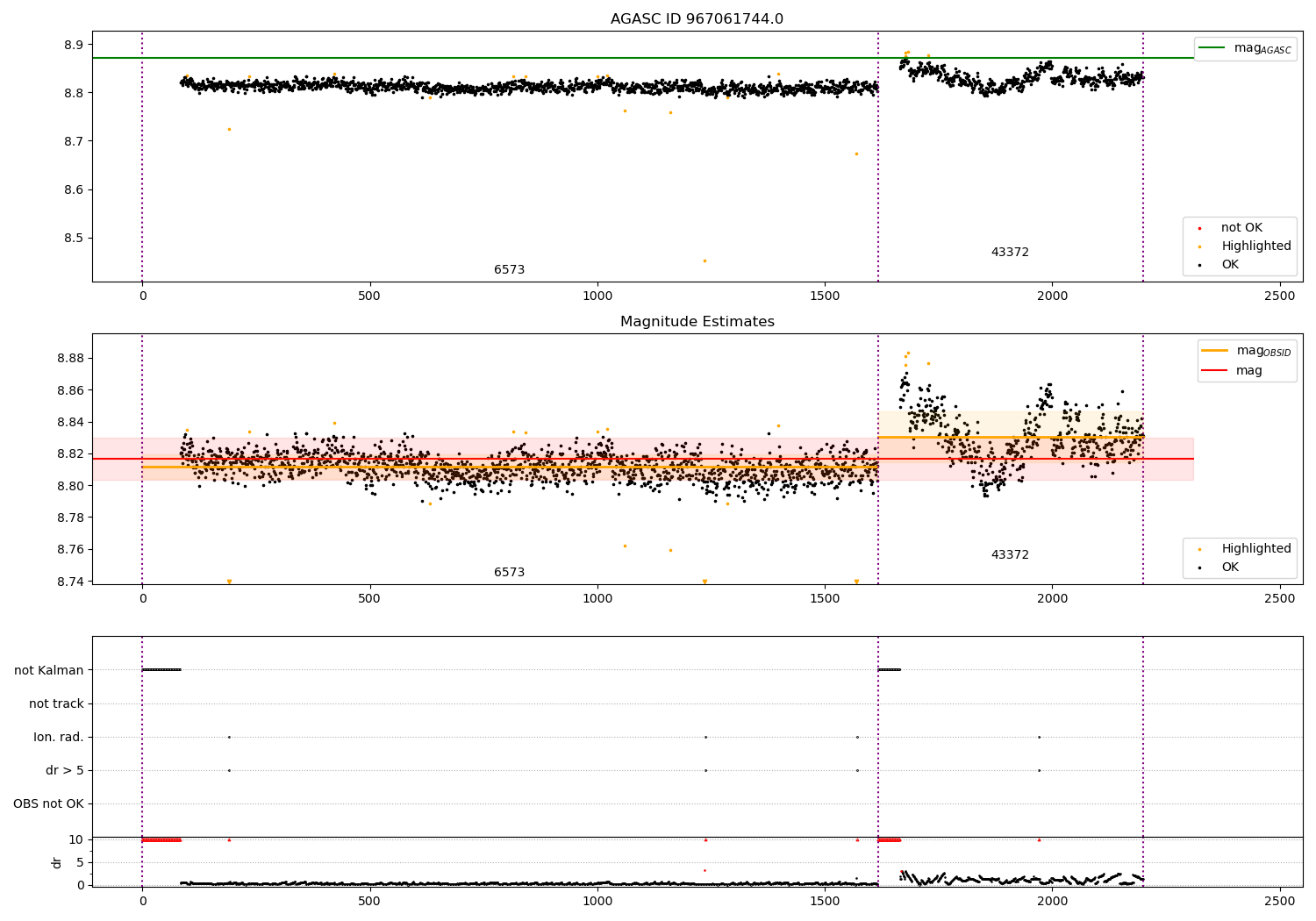
Task: Click the green line swatch in mag AGASC legend
Action: pyautogui.click(x=1212, y=48)
